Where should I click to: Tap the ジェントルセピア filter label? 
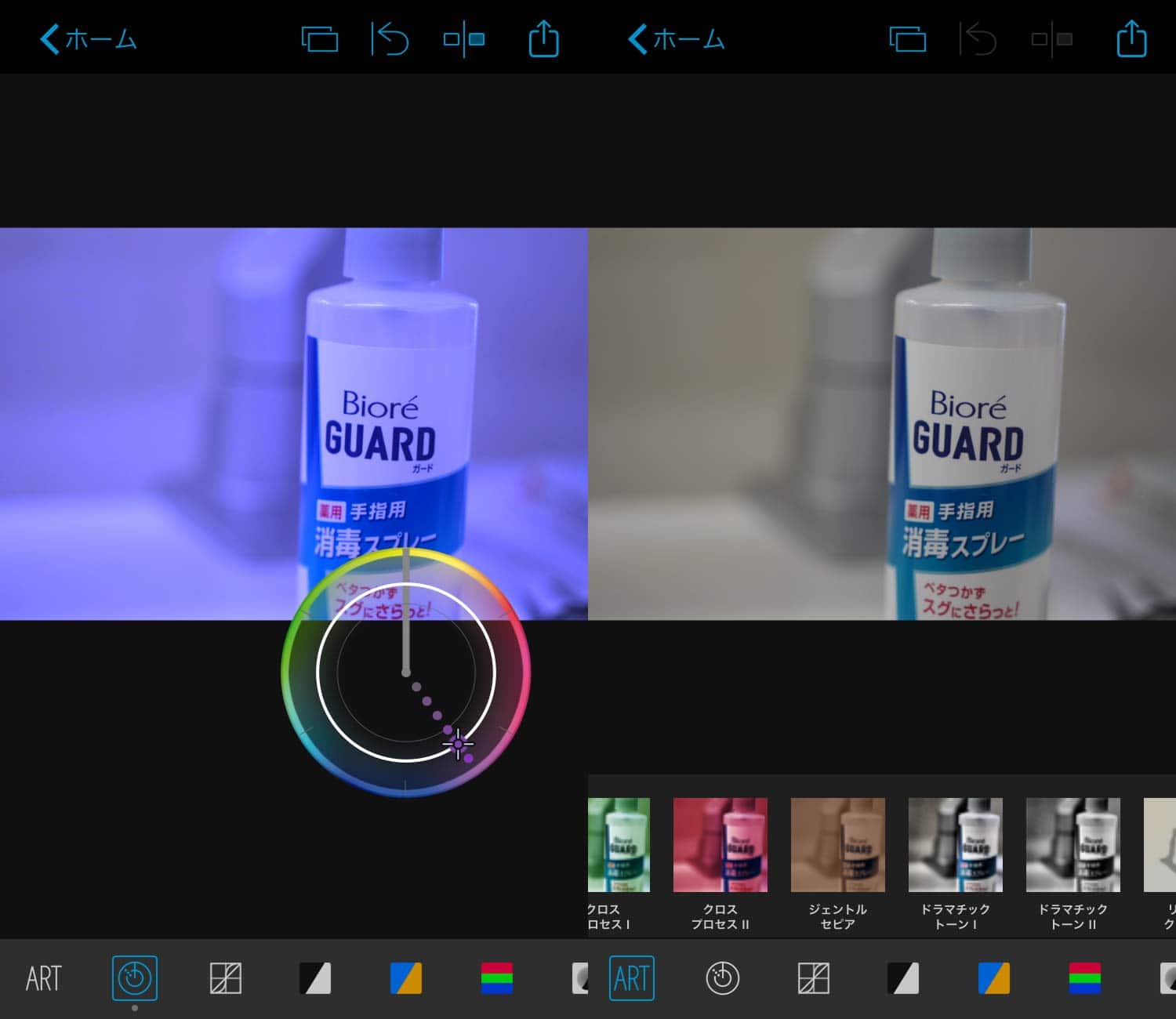838,916
